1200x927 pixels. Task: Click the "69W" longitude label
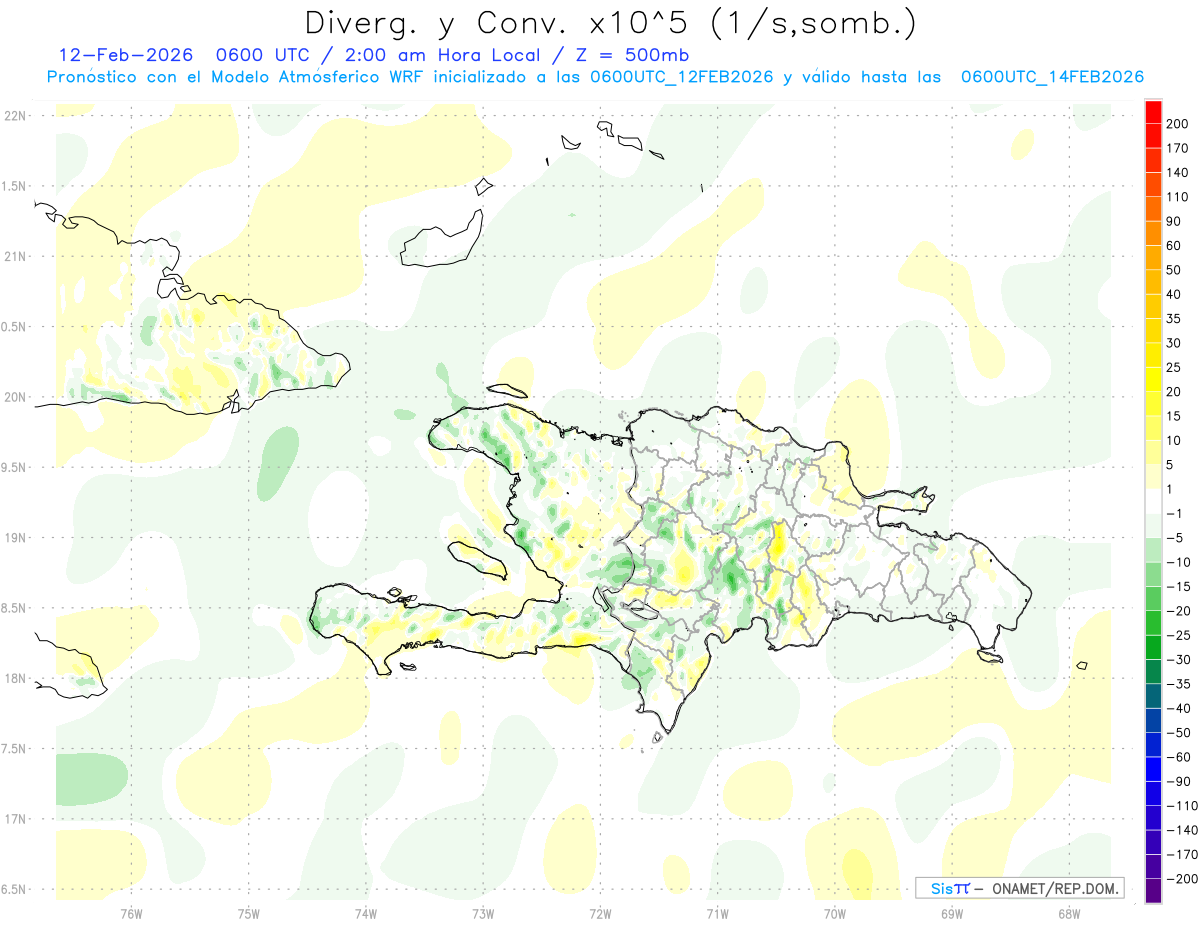pos(952,913)
